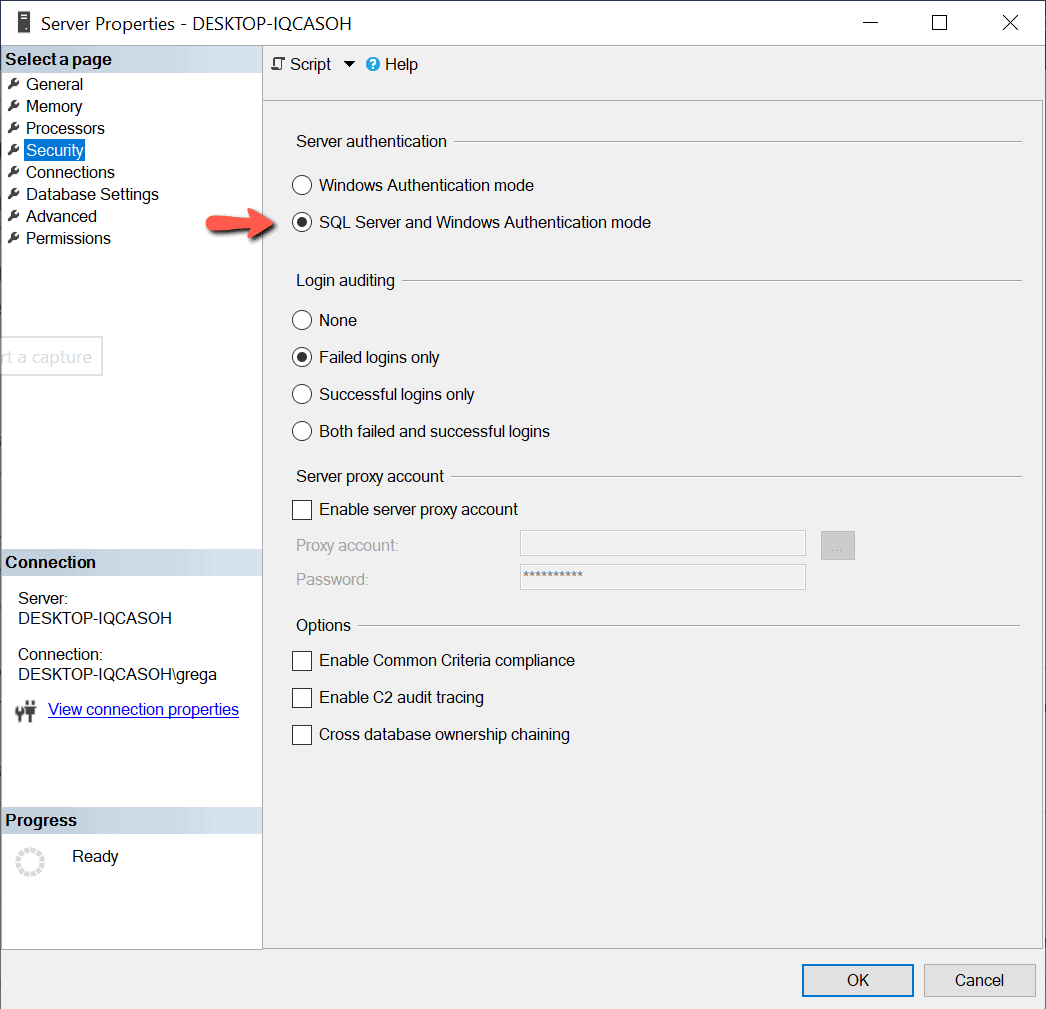The width and height of the screenshot is (1046, 1009).
Task: Enable C2 audit tracing checkbox
Action: tap(302, 698)
